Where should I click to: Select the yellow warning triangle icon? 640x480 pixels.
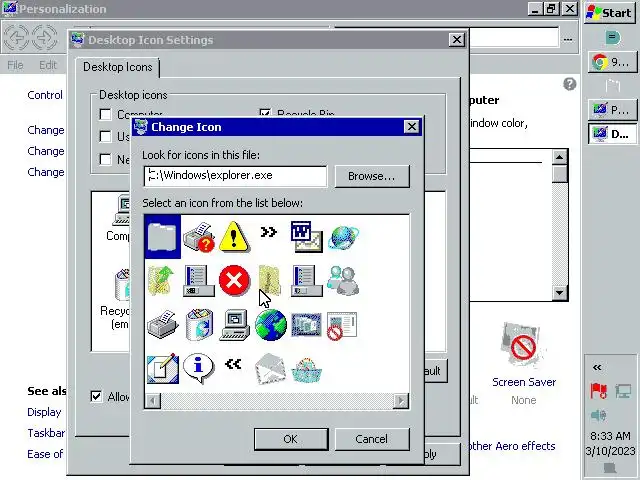(234, 237)
